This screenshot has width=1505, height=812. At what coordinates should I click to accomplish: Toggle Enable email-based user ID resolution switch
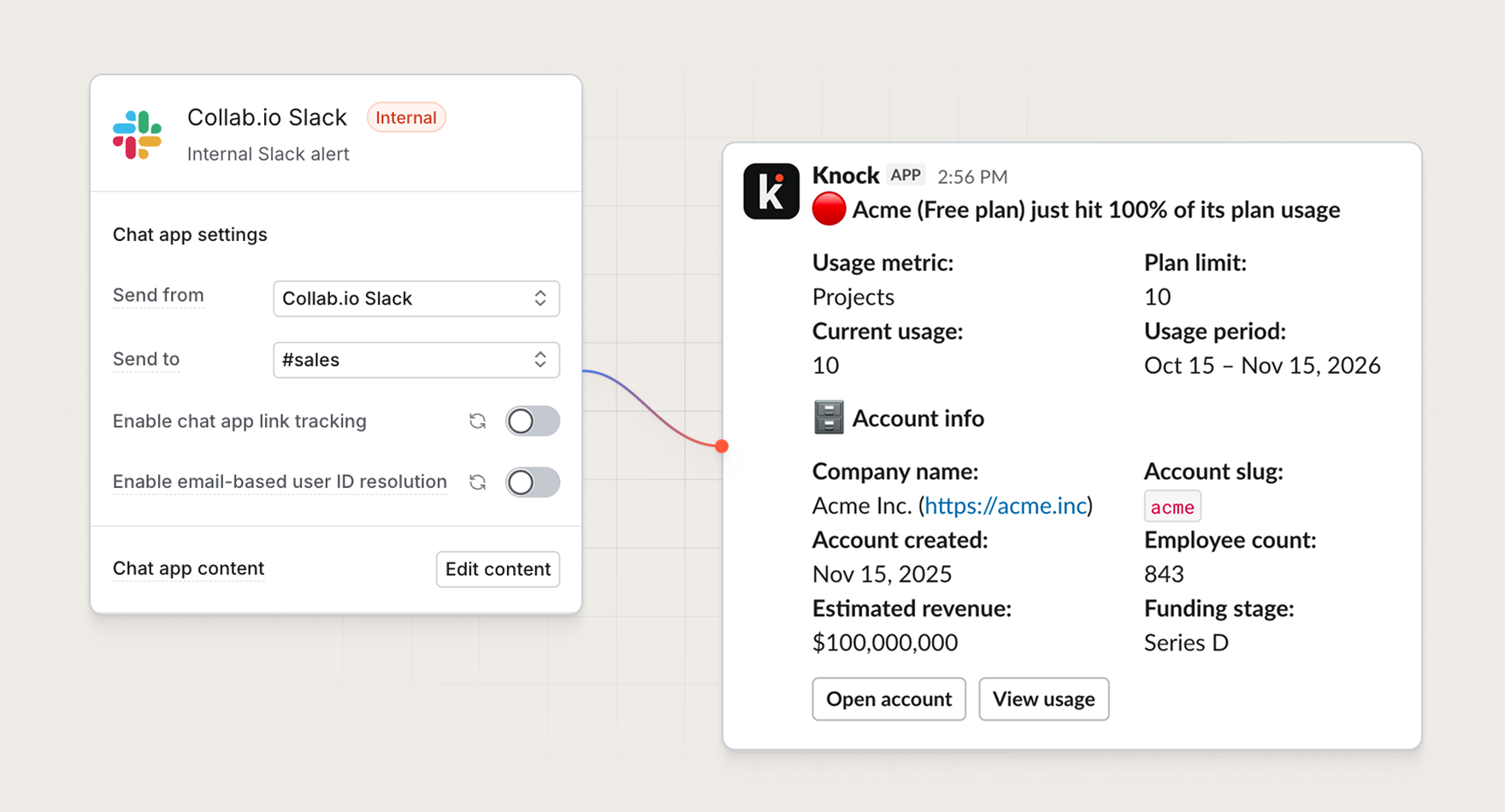[x=532, y=482]
